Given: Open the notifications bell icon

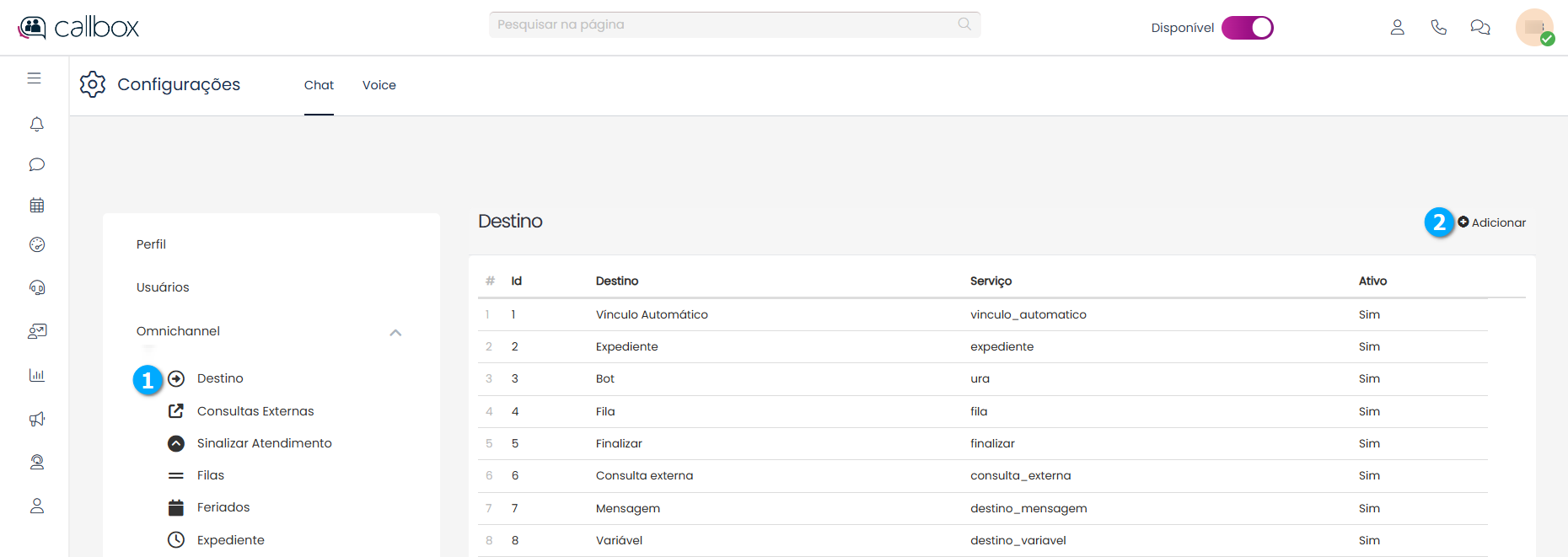Looking at the screenshot, I should click(x=36, y=125).
